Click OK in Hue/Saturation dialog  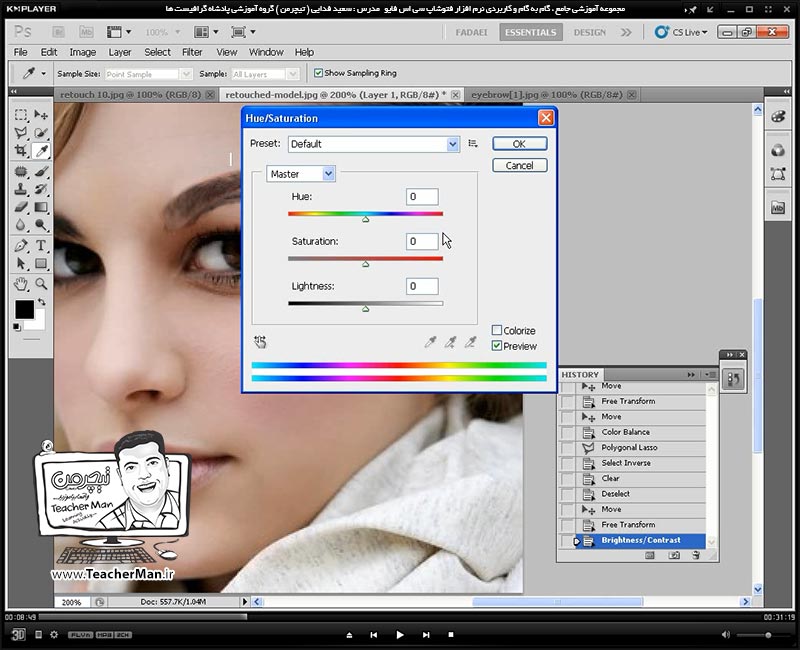tap(519, 144)
